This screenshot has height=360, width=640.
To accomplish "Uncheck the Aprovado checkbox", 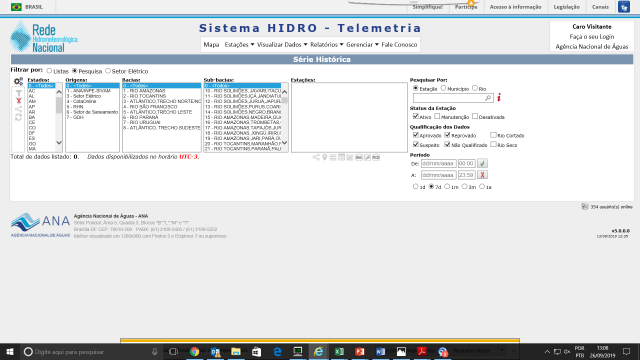I will 416,135.
